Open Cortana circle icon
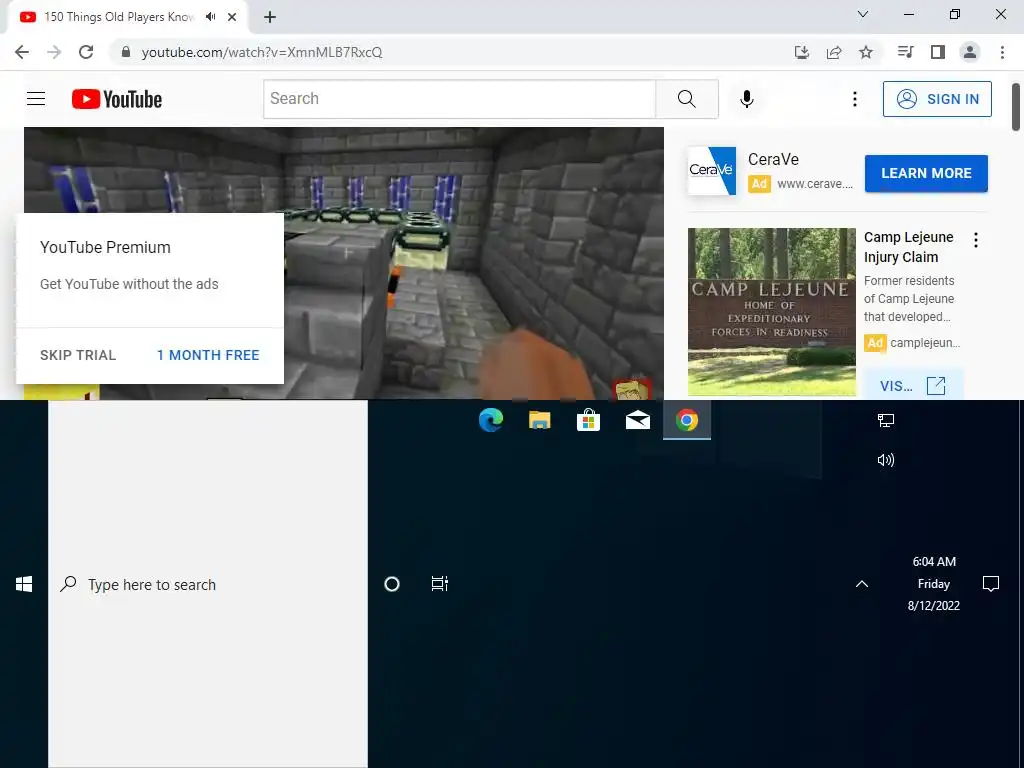 tap(392, 584)
